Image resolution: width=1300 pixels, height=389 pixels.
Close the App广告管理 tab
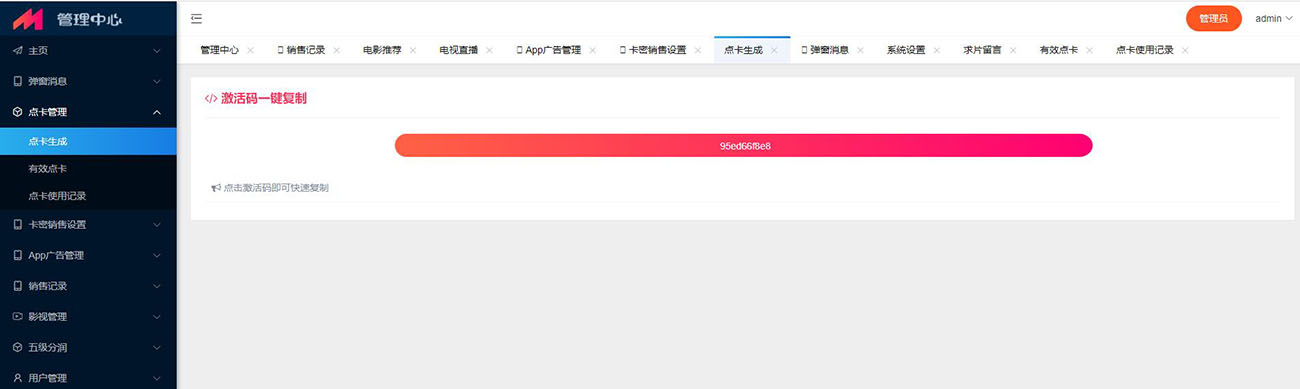[x=593, y=50]
